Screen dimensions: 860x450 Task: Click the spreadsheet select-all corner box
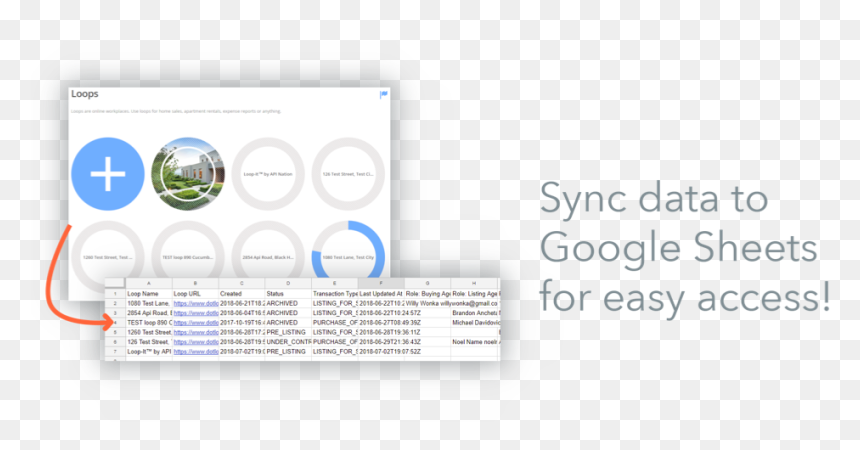tap(115, 283)
